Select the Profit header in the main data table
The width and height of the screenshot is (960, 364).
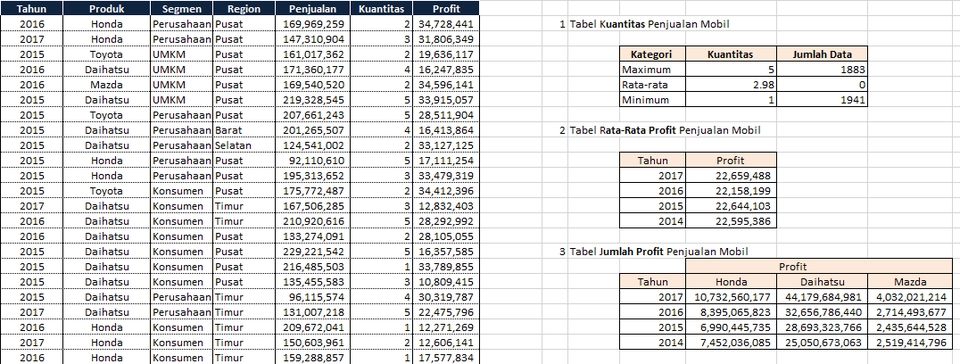[x=446, y=9]
